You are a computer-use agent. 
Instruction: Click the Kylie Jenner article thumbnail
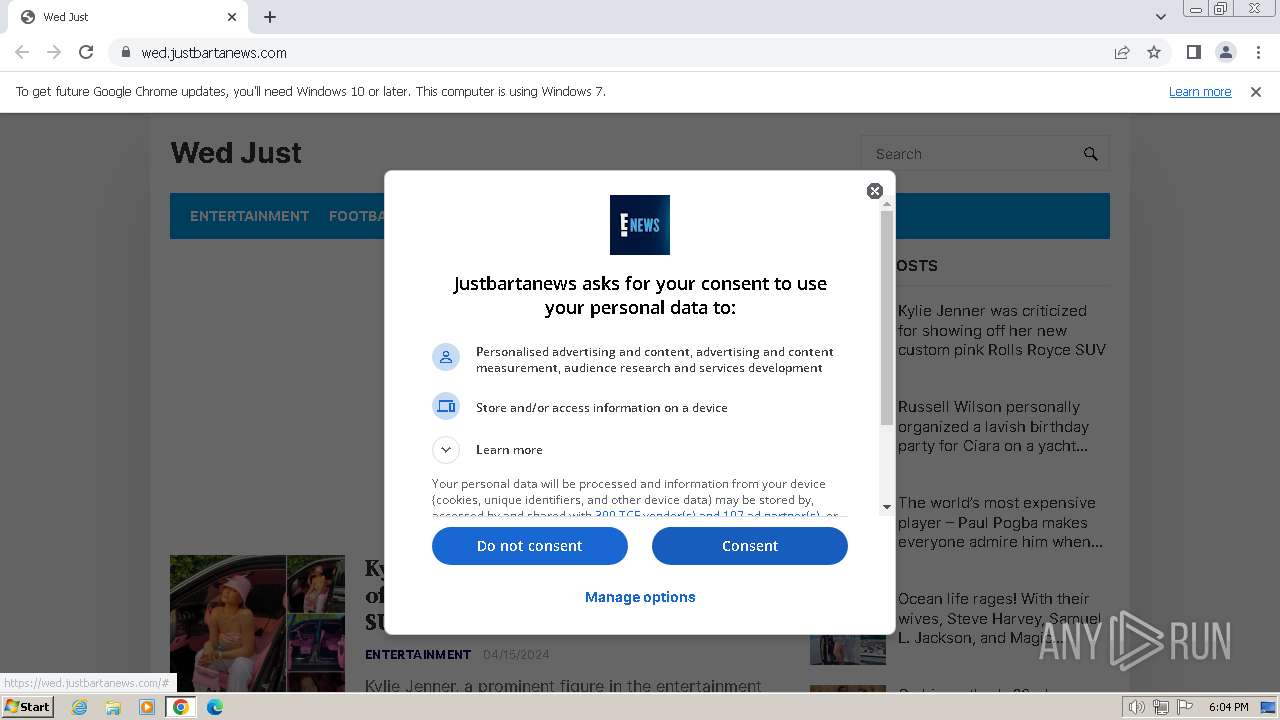point(257,624)
